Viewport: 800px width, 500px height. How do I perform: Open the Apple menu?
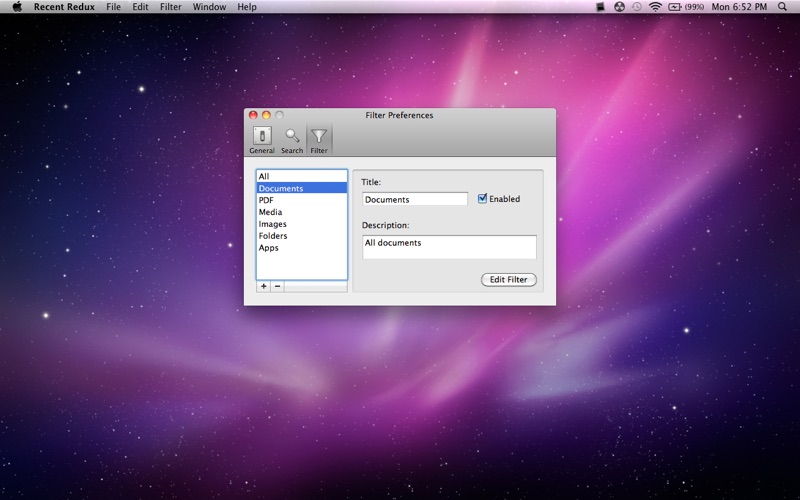coord(17,7)
